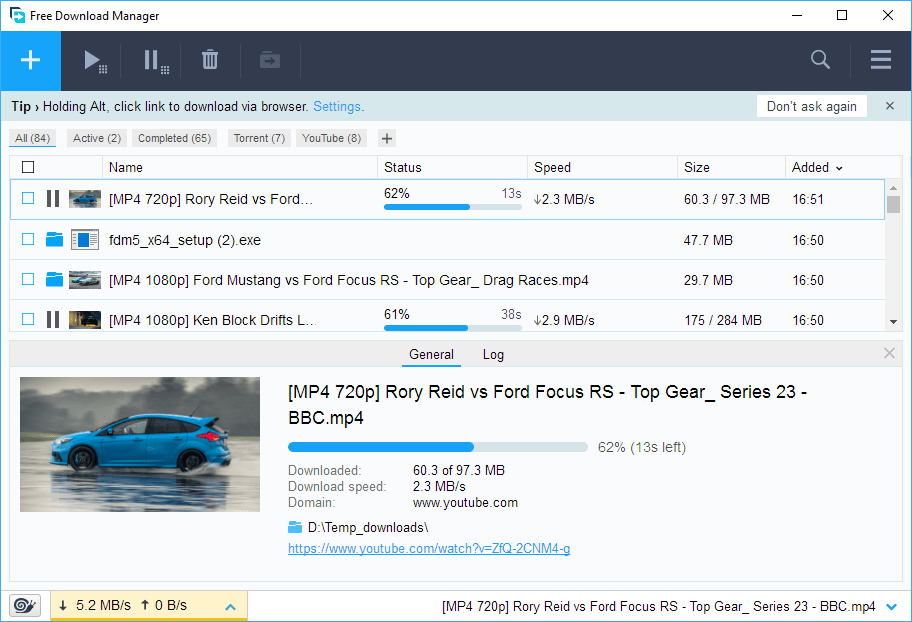
Task: Expand the download selector chevron at bottom right
Action: point(891,606)
